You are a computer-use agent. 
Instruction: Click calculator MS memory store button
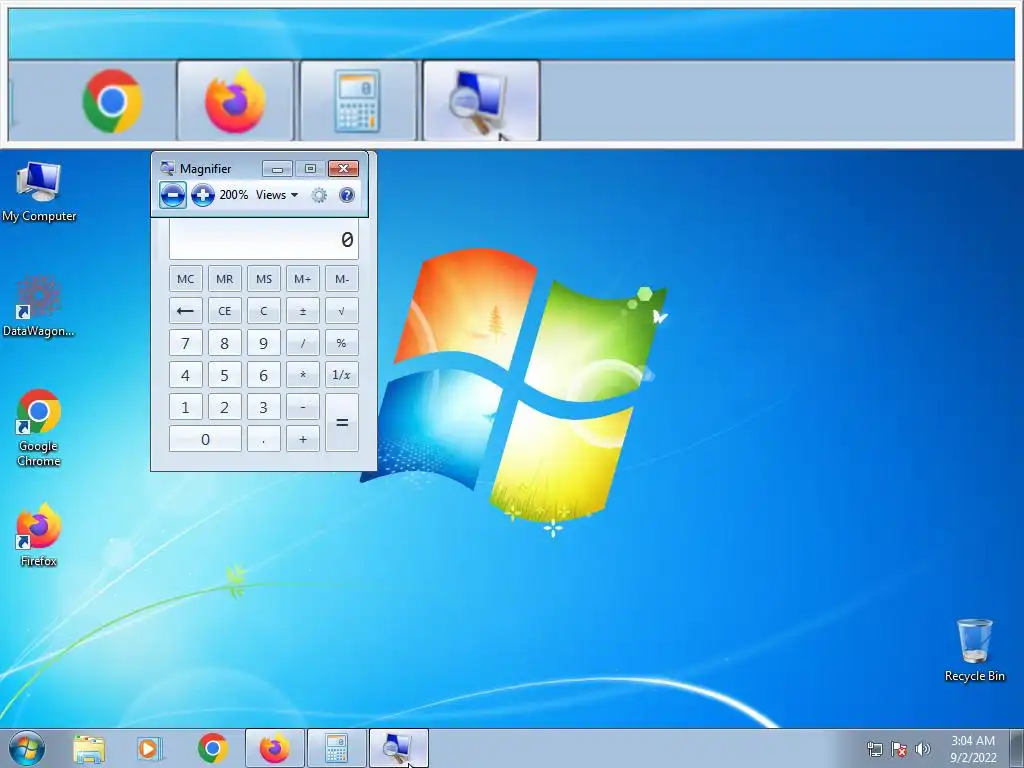[264, 279]
